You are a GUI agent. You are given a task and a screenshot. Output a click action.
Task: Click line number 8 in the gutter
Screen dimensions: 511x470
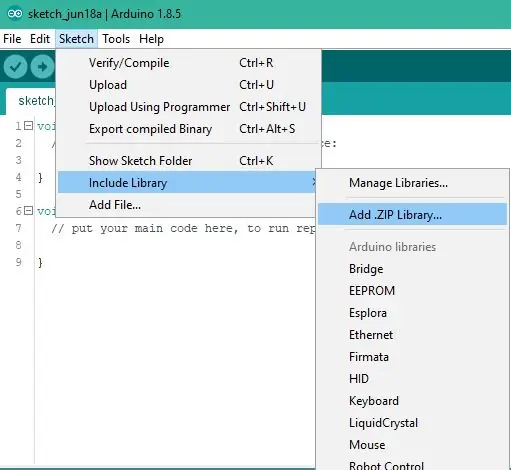19,245
